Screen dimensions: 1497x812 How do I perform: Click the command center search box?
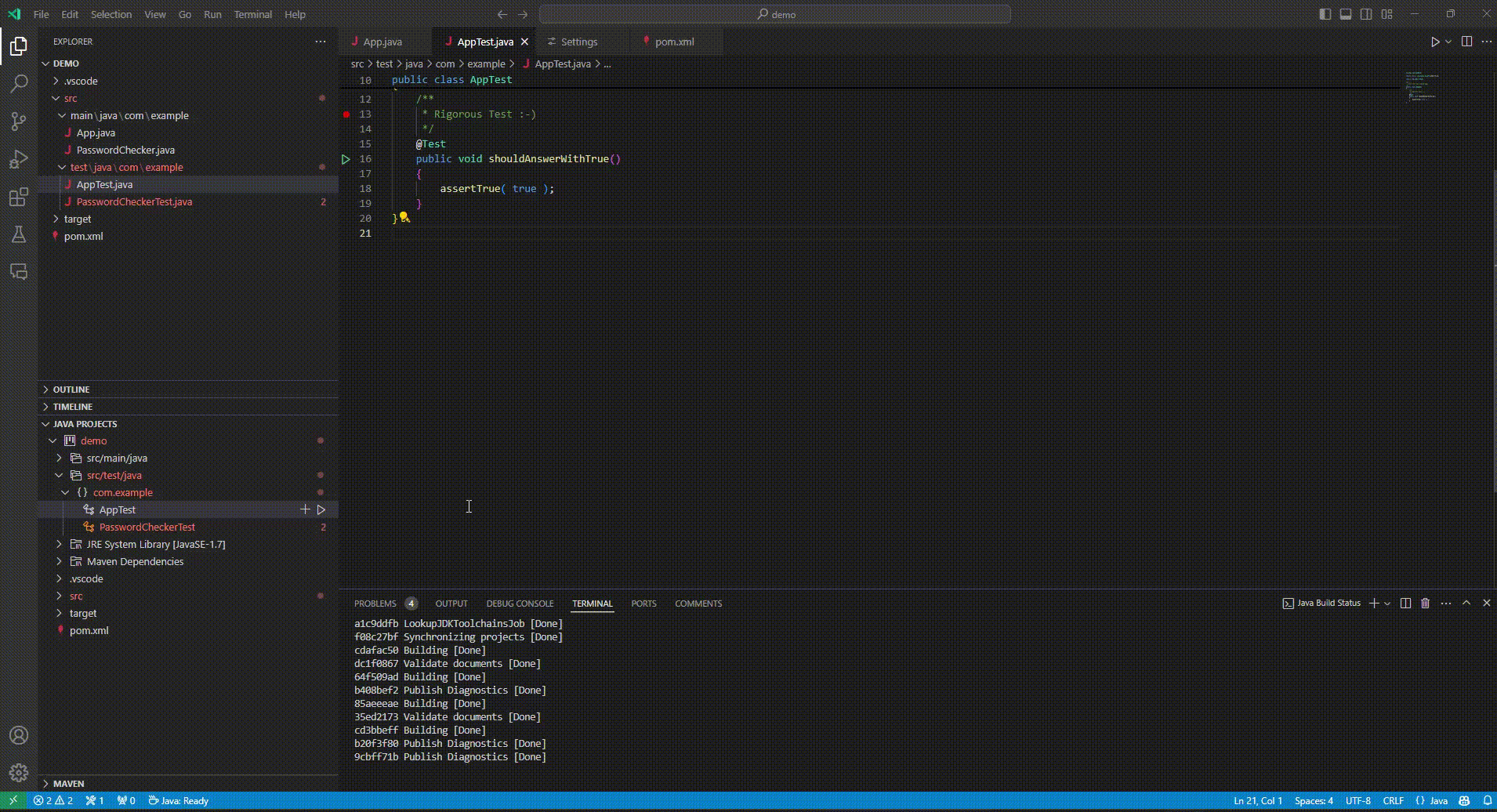774,14
